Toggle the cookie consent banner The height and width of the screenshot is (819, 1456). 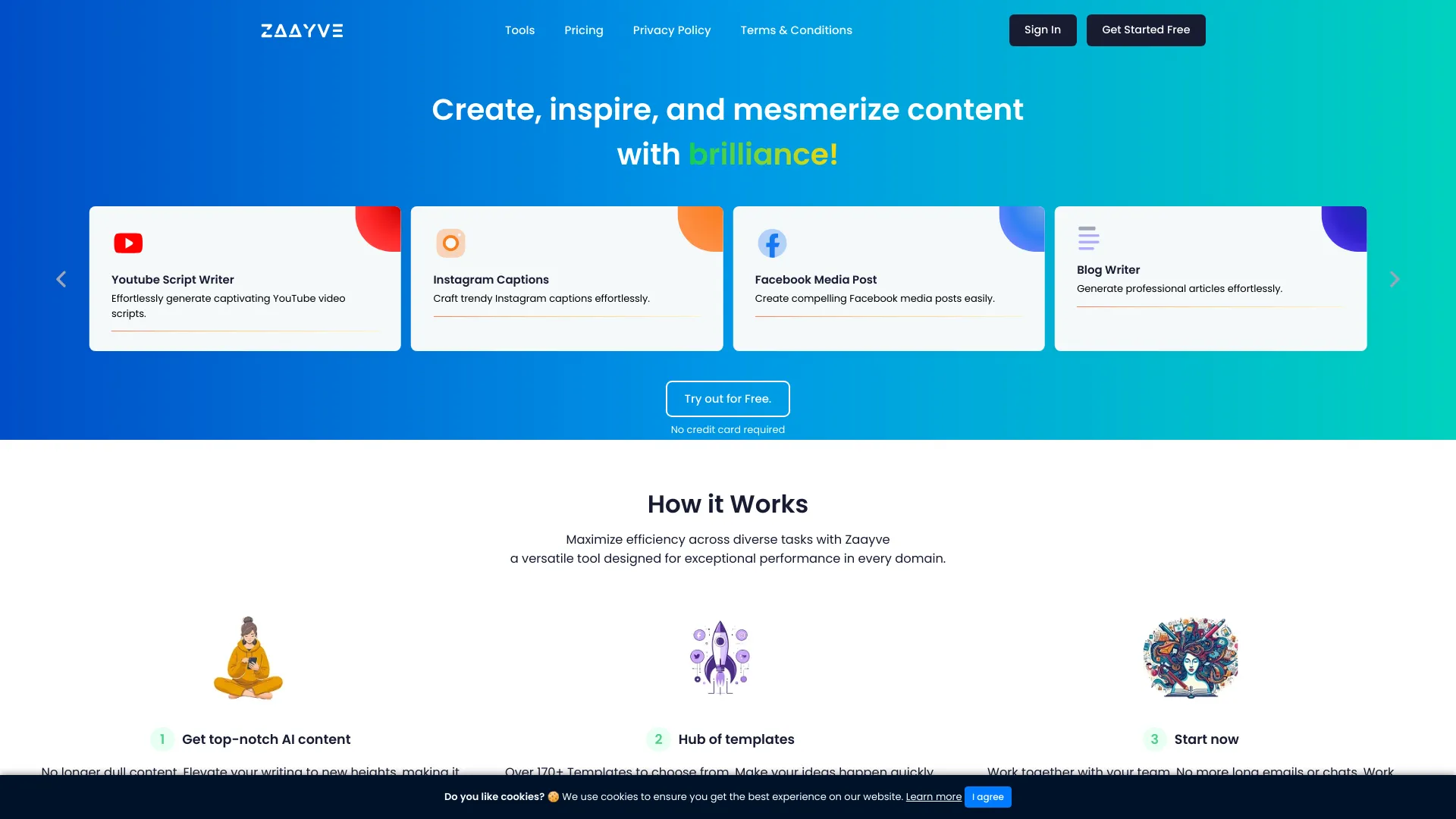pyautogui.click(x=989, y=797)
